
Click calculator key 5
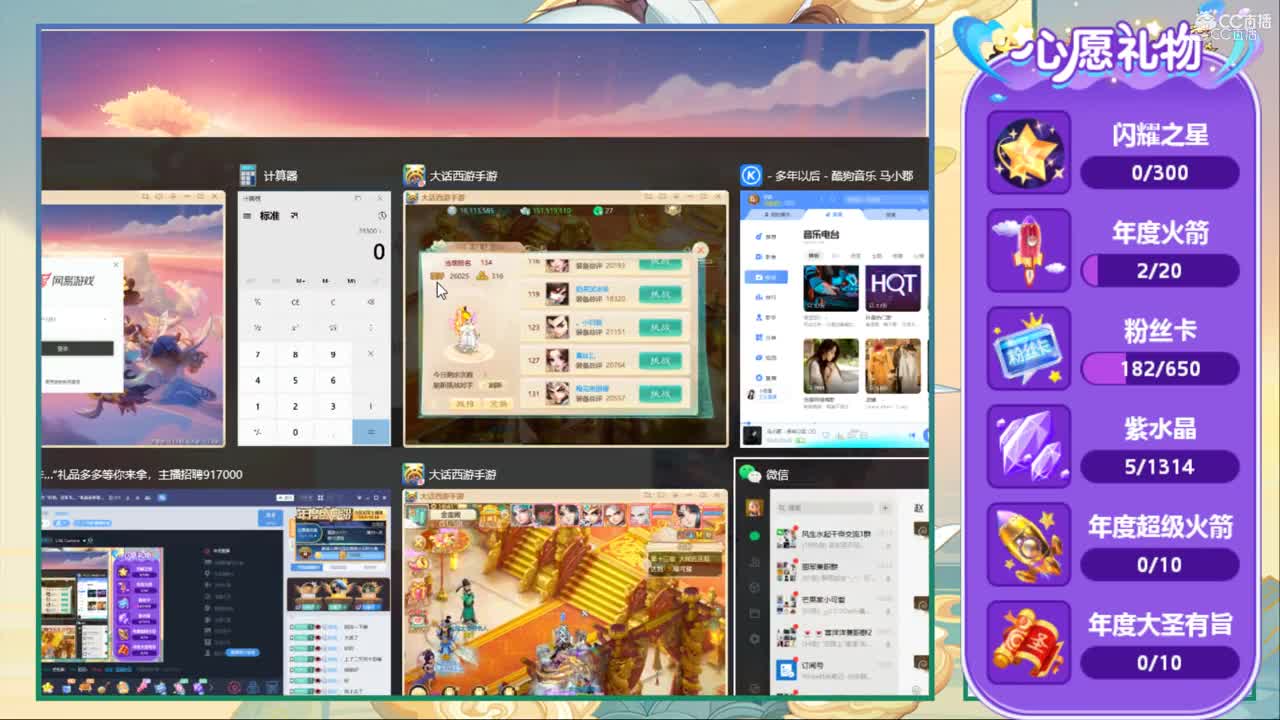[x=295, y=380]
